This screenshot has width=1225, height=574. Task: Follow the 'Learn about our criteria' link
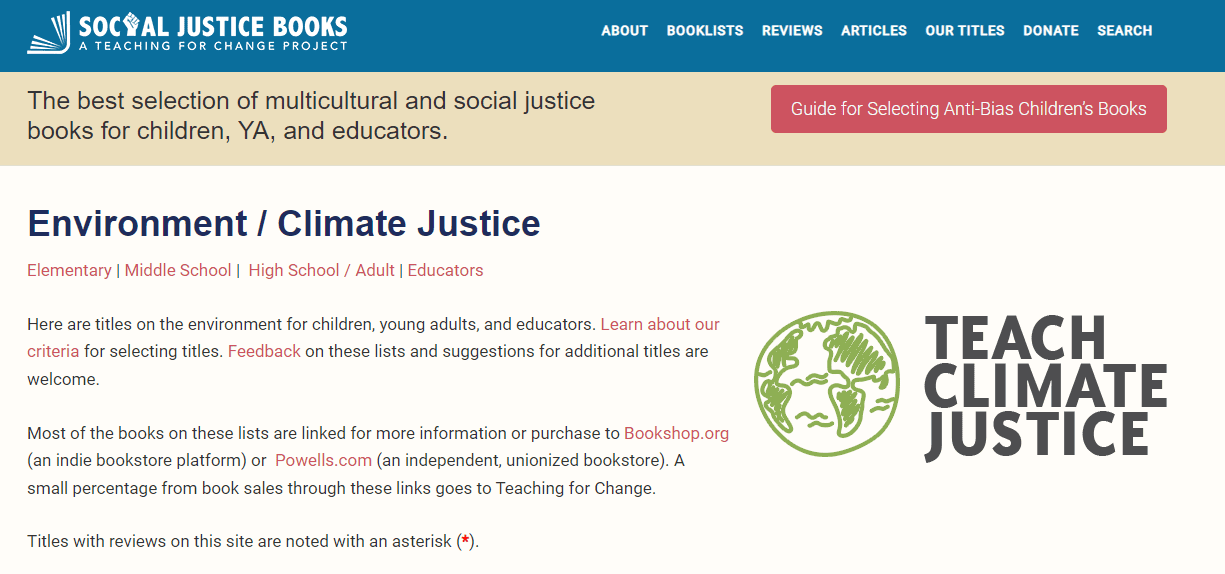[660, 324]
